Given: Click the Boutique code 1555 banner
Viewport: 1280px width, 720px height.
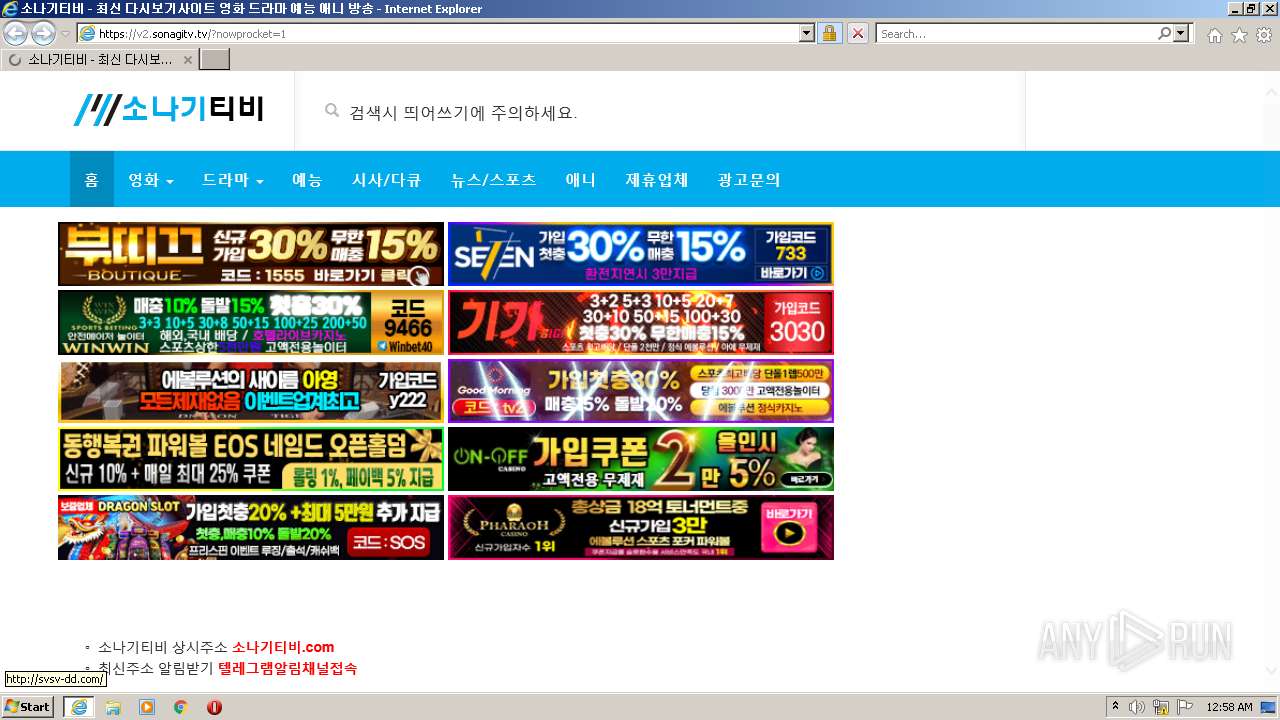Looking at the screenshot, I should point(251,254).
